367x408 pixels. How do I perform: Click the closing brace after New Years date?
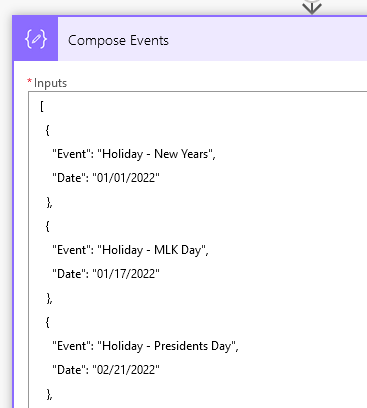click(x=49, y=202)
